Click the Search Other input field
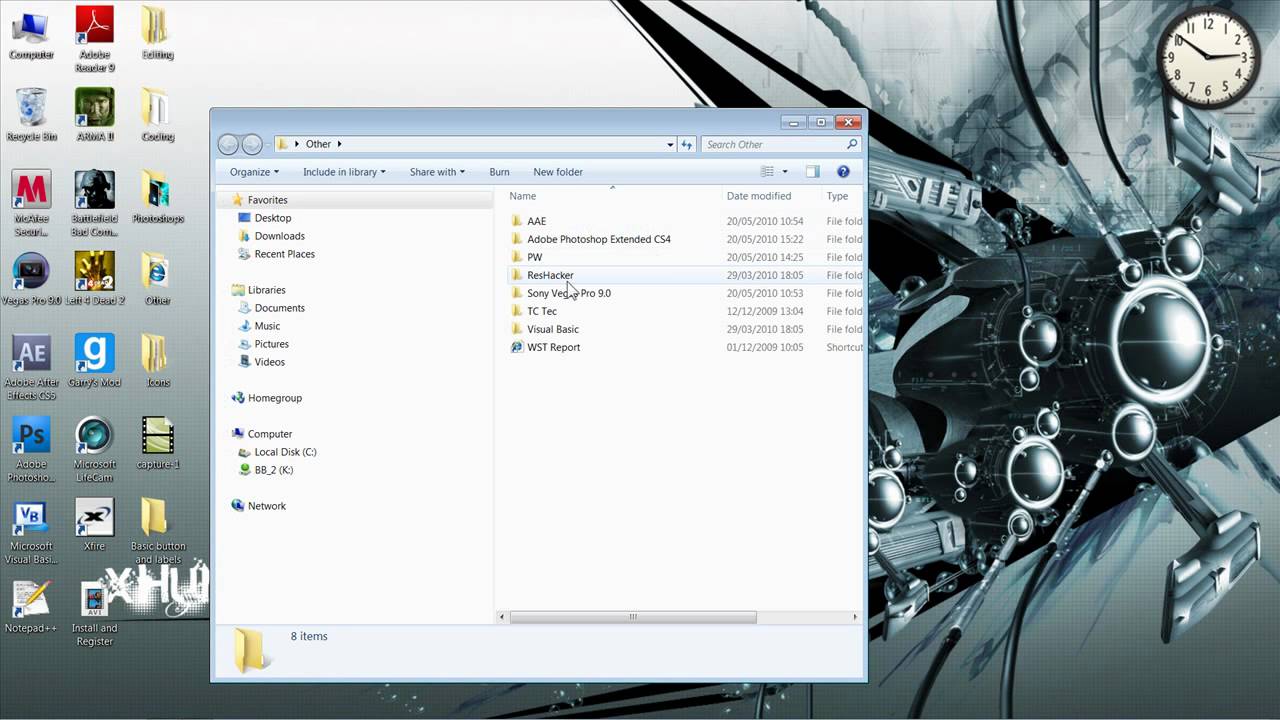Viewport: 1280px width, 720px height. point(781,144)
